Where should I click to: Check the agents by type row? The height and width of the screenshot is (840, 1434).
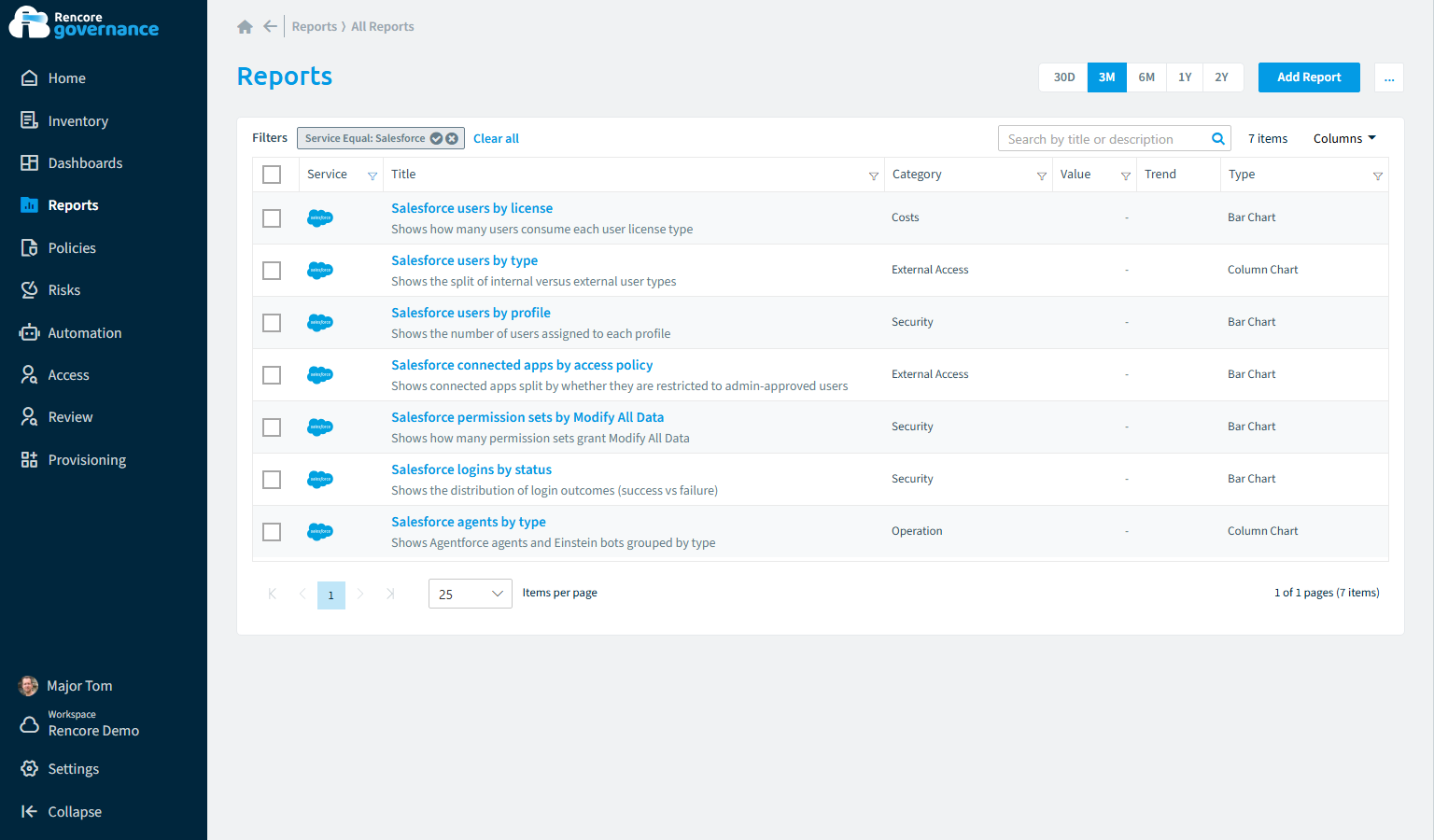[x=272, y=532]
